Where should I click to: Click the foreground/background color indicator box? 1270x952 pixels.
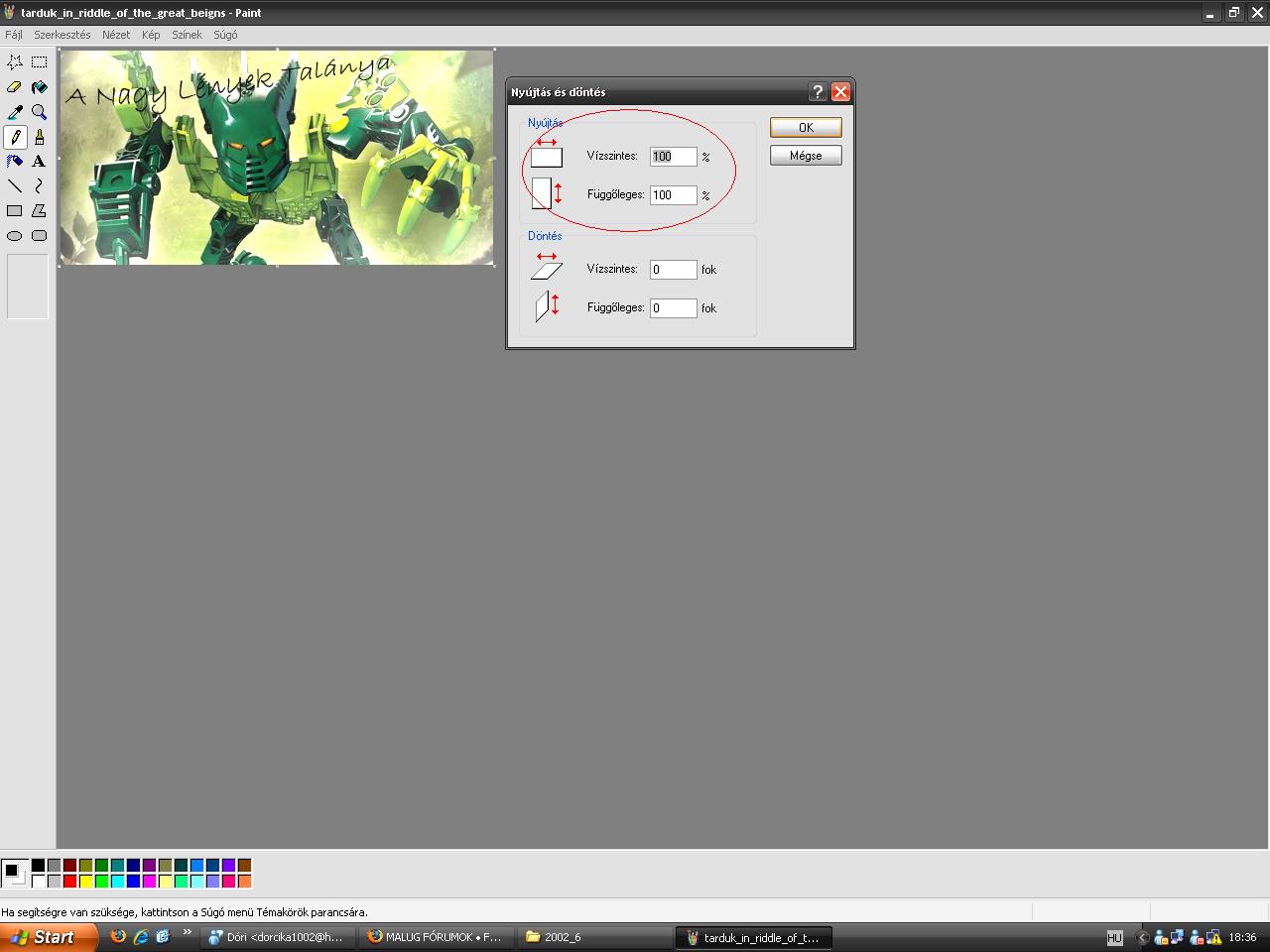[x=15, y=874]
